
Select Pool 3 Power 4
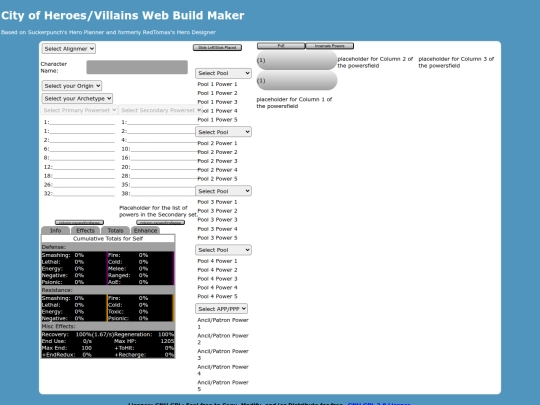pos(217,229)
